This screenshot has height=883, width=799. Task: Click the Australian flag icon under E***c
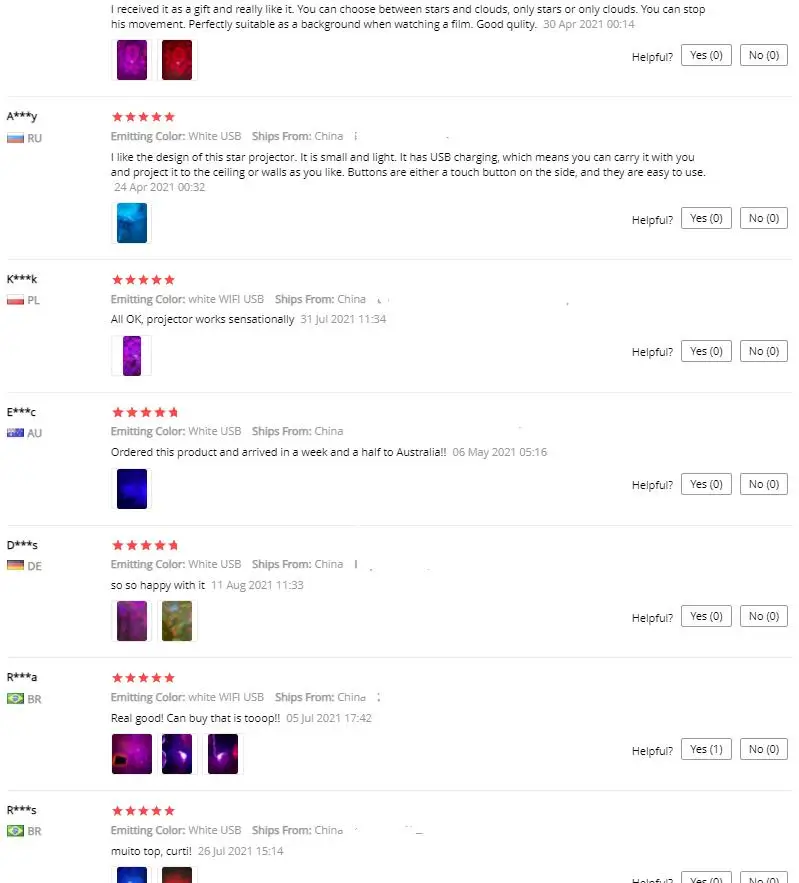15,433
